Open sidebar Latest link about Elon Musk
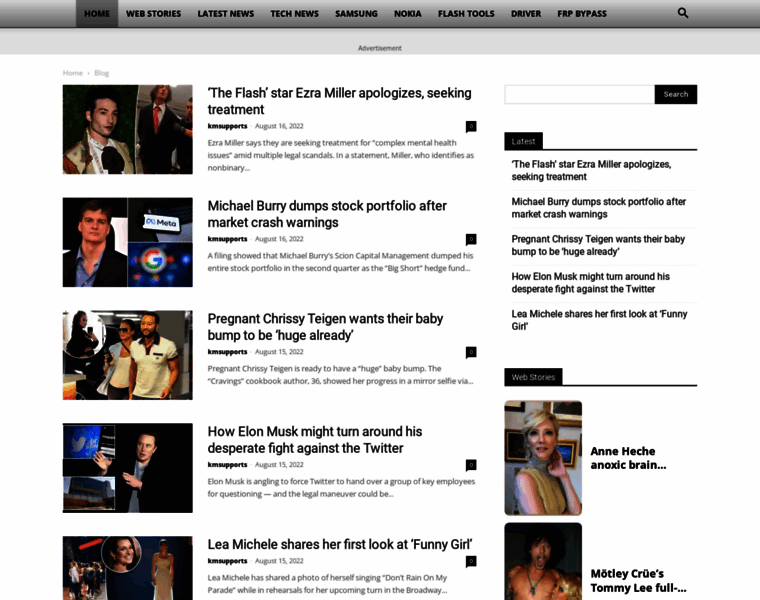This screenshot has width=760, height=600. [590, 283]
